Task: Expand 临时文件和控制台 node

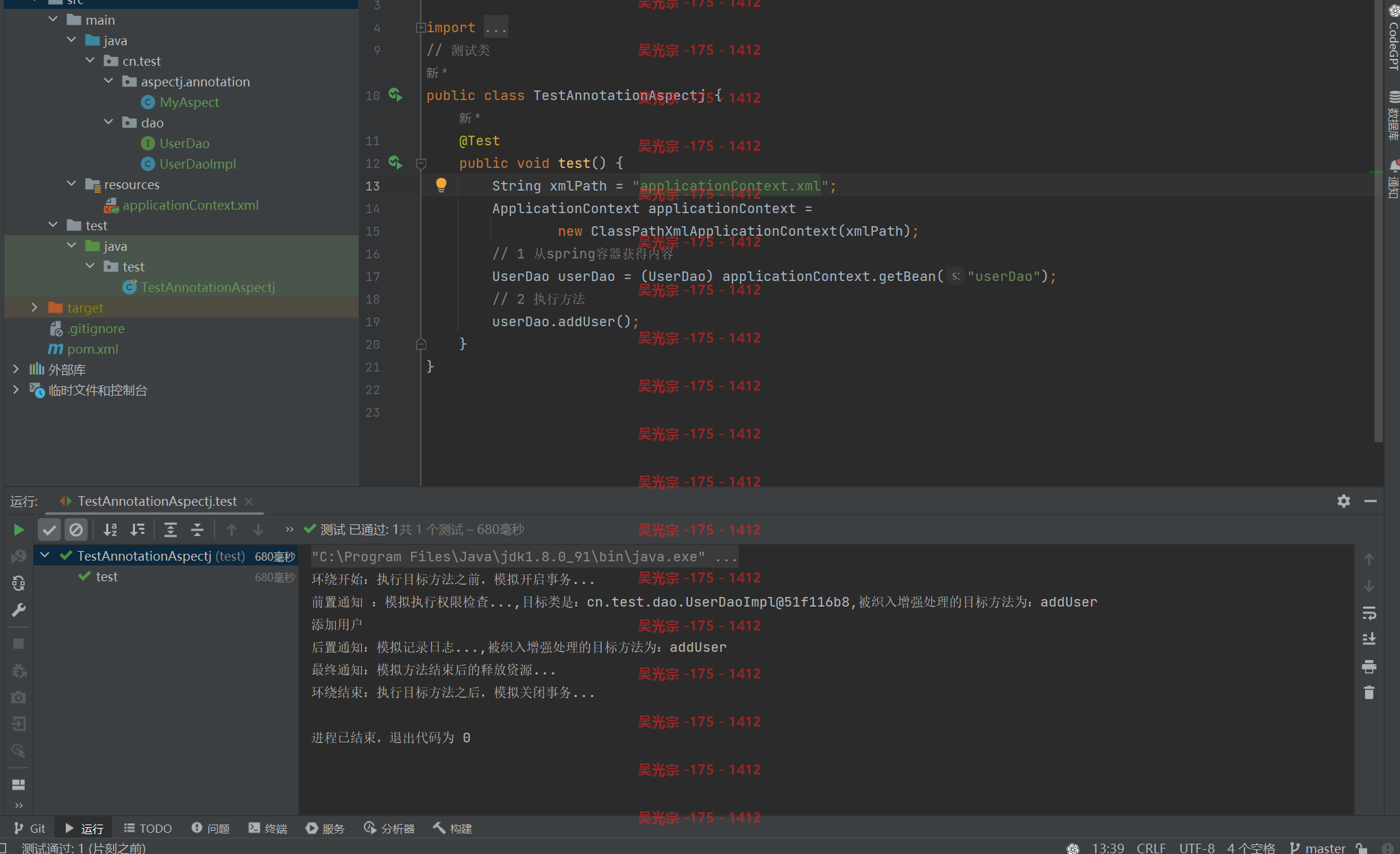Action: 16,389
